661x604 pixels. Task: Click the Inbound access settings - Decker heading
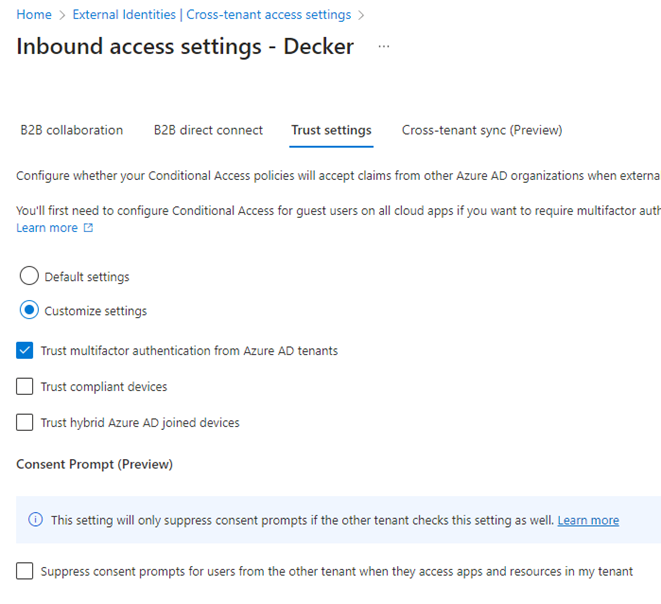(x=185, y=46)
